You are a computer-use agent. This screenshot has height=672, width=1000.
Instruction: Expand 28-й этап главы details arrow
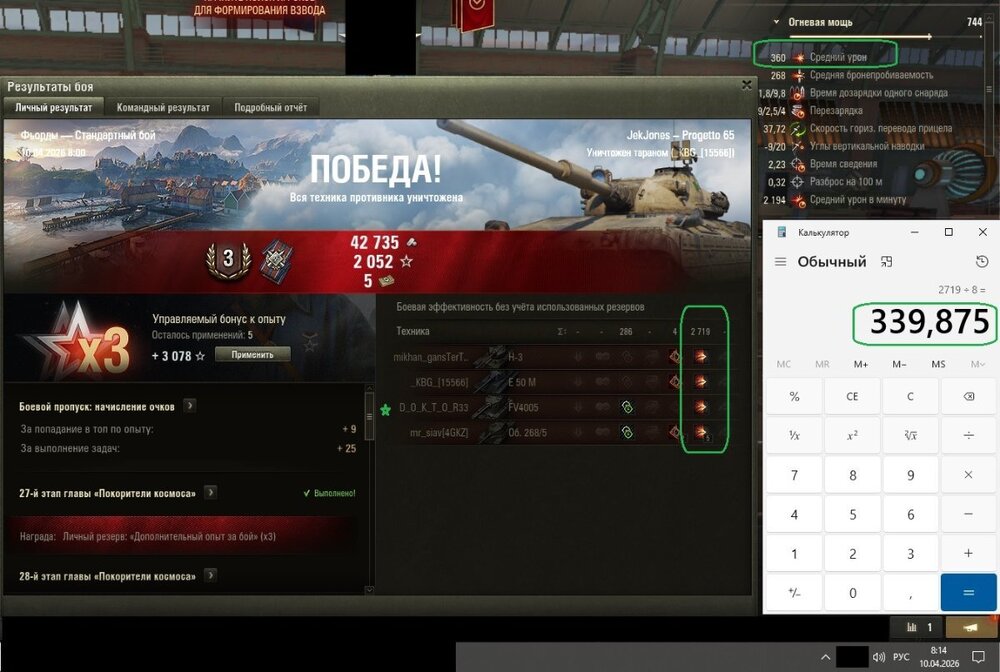(x=210, y=575)
